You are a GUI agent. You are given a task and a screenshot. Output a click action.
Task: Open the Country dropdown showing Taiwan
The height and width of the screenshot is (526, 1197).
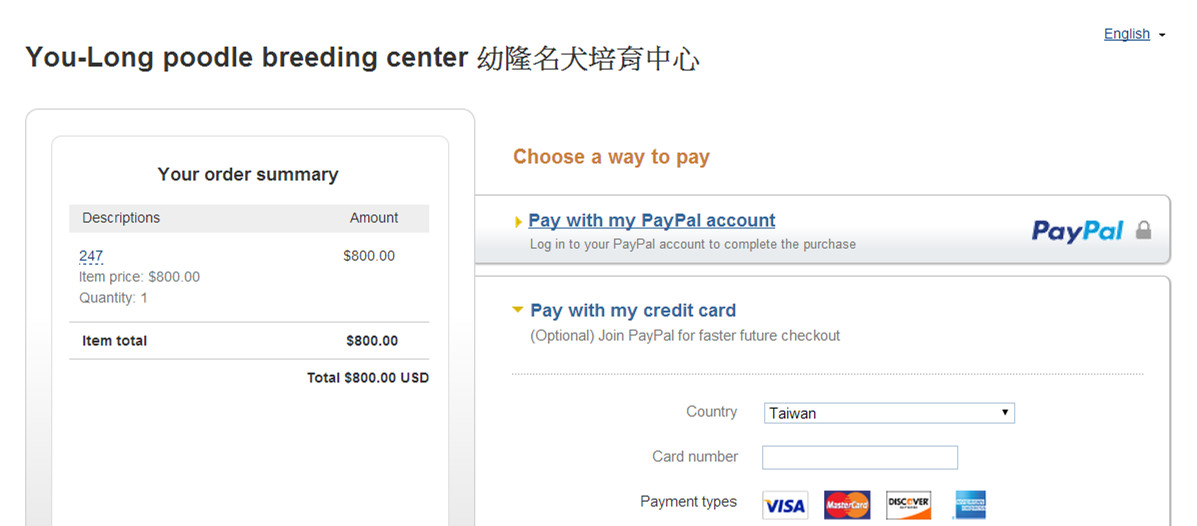[889, 413]
